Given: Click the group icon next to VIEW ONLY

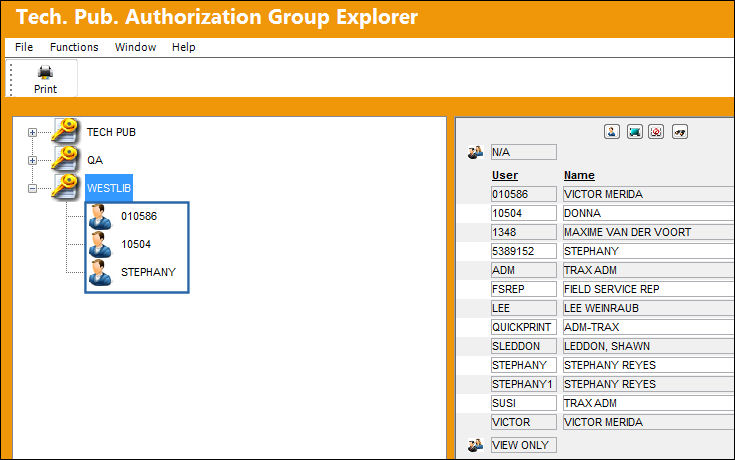Looking at the screenshot, I should click(x=475, y=445).
